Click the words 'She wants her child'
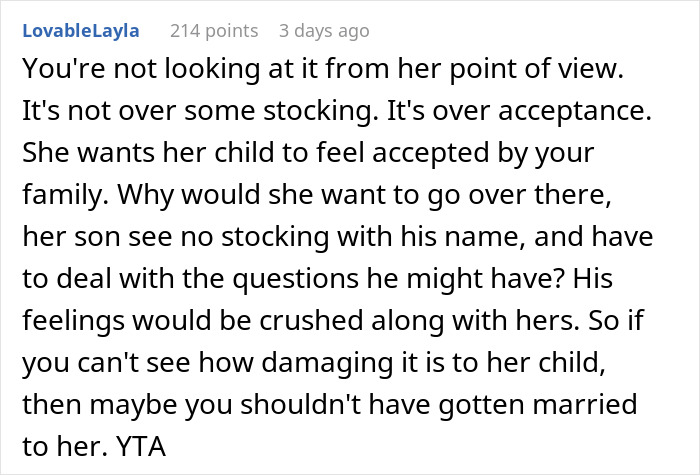The height and width of the screenshot is (475, 700). point(149,153)
